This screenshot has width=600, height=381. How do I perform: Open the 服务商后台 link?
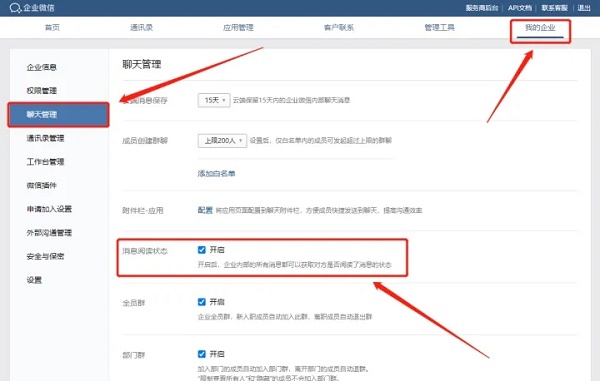(482, 8)
